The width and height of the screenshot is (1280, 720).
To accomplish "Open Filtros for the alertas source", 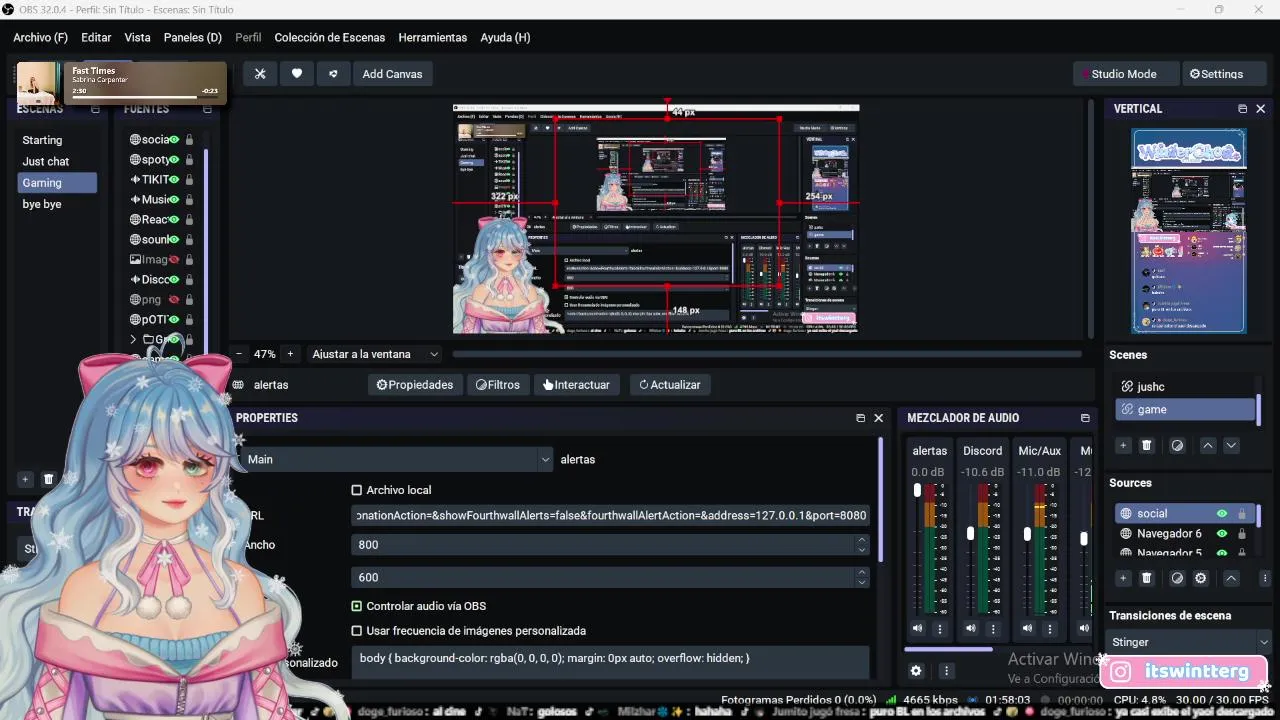I will (x=497, y=384).
